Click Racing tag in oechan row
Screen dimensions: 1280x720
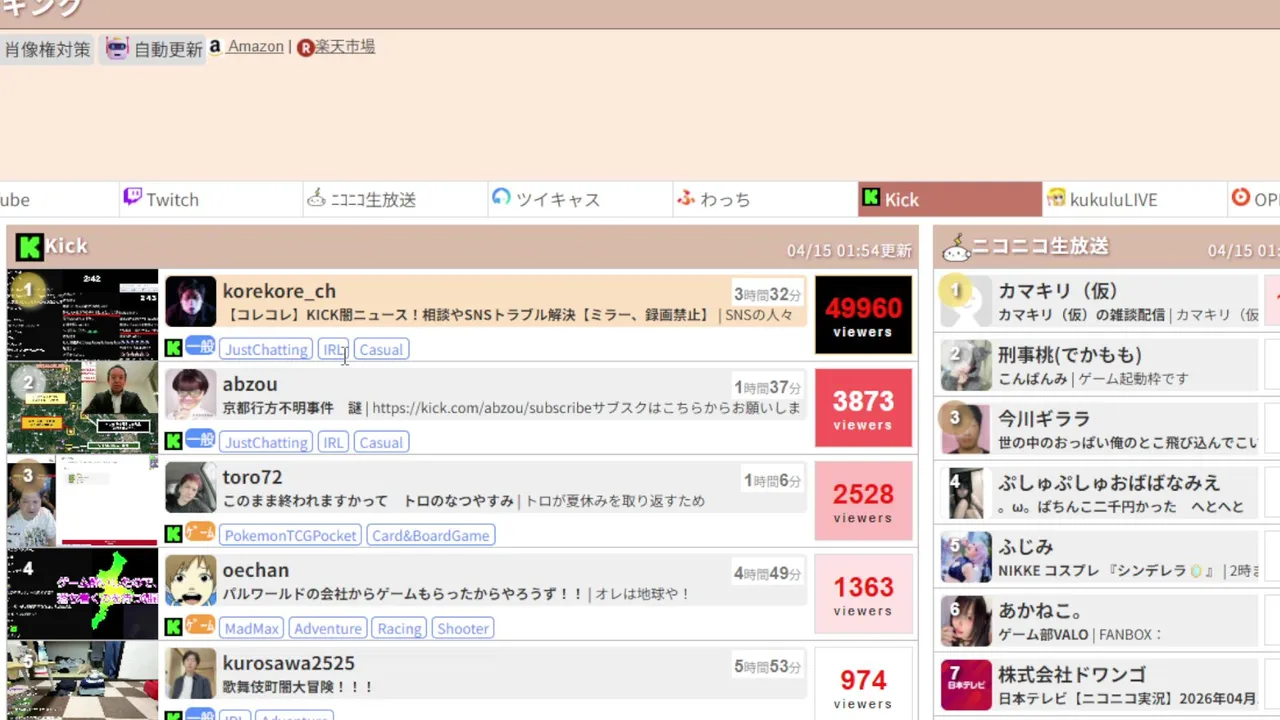399,628
